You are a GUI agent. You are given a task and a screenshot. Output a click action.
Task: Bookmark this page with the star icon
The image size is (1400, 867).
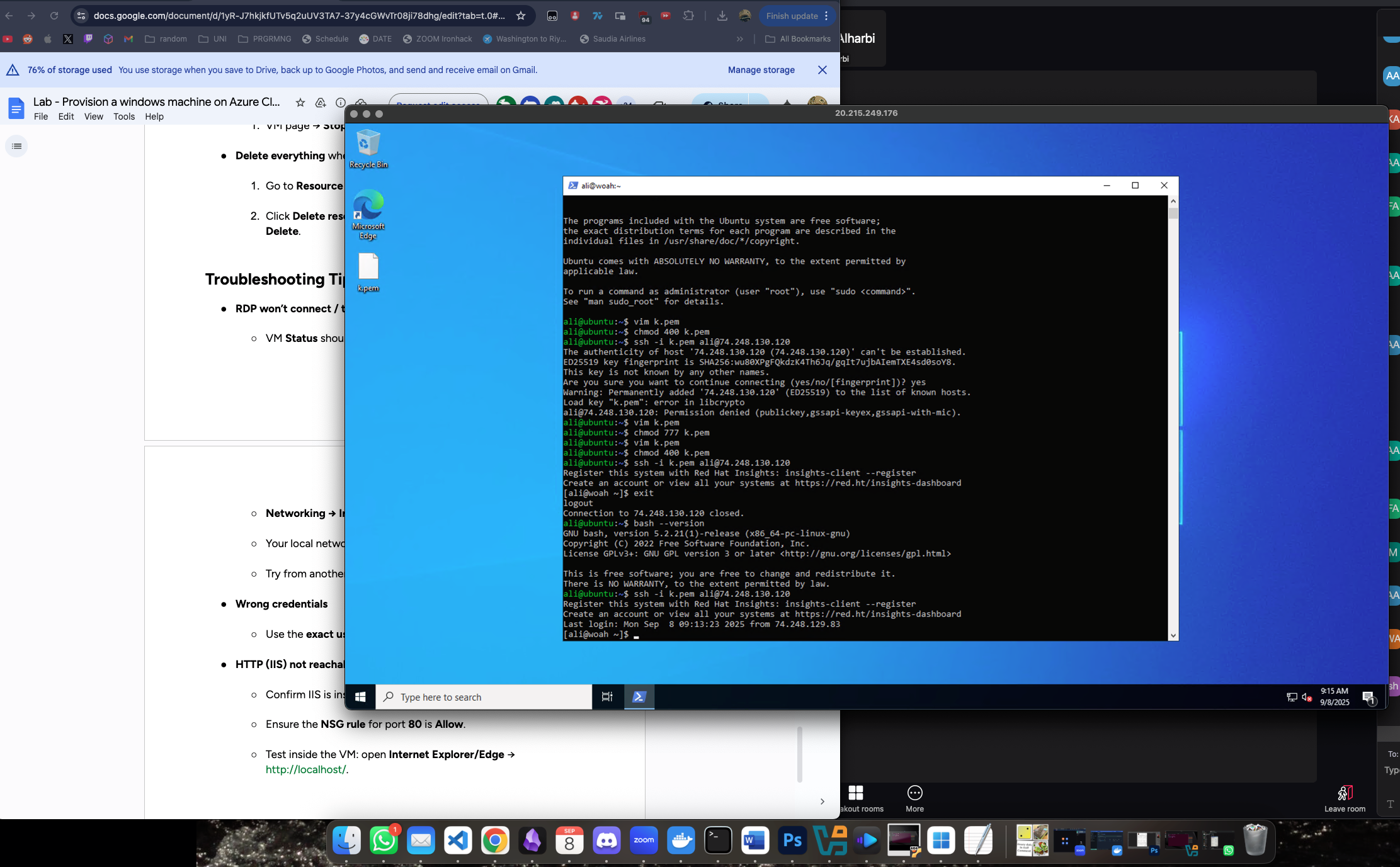click(521, 16)
